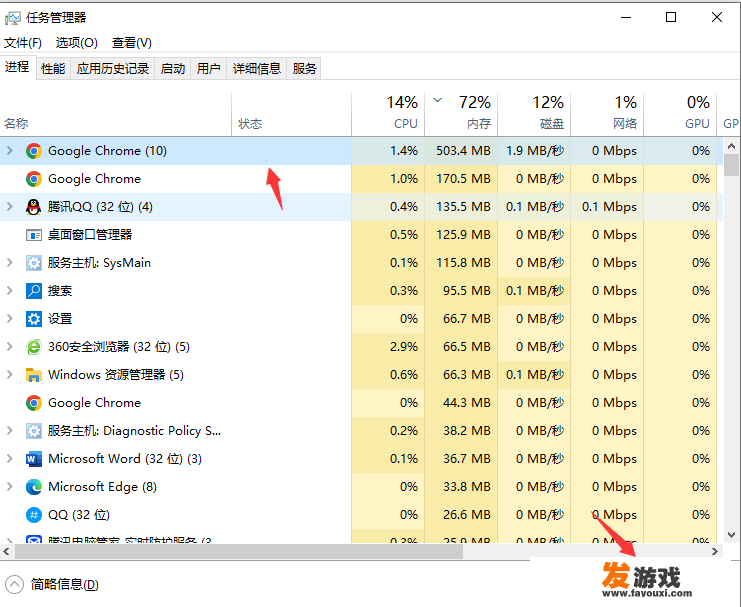Select the QQ (32 位) process name
Viewport: 741px width, 607px height.
coord(79,514)
